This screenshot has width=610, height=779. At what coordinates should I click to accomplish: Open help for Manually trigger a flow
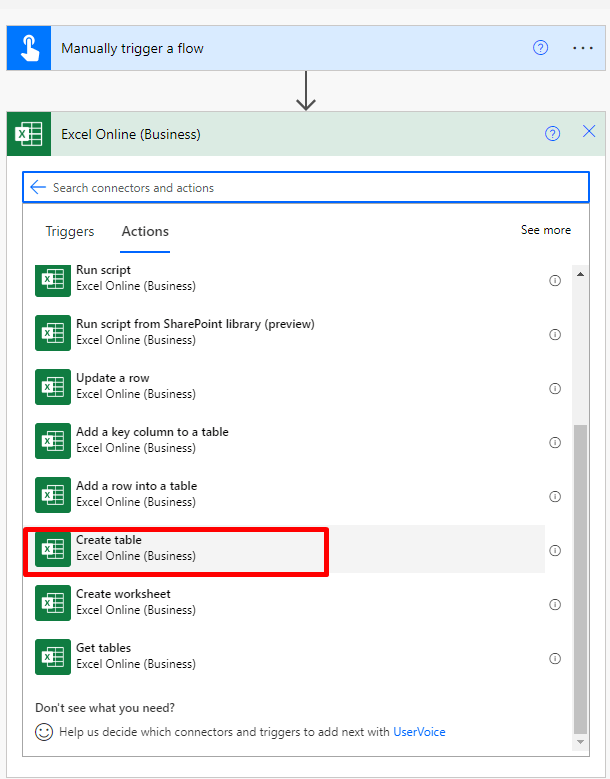click(x=540, y=48)
